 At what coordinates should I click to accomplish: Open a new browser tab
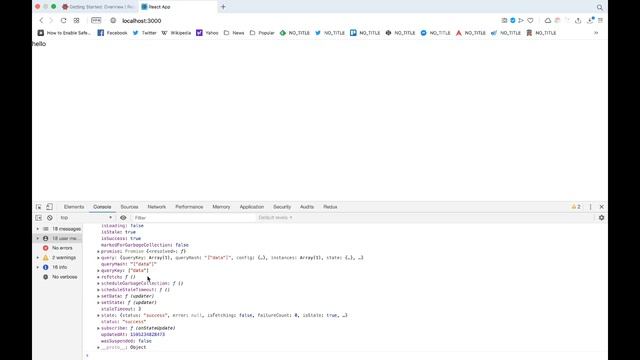point(223,7)
